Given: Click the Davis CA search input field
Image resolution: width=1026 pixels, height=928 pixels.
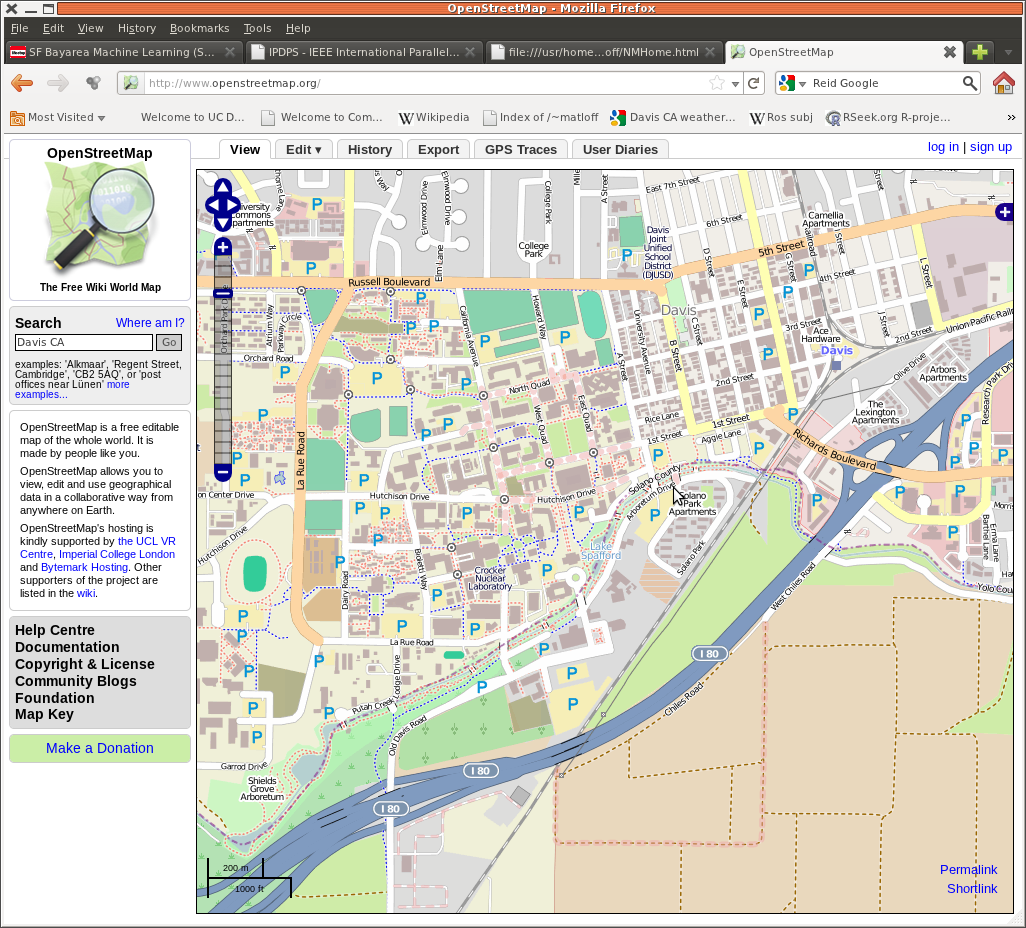Looking at the screenshot, I should pos(83,343).
